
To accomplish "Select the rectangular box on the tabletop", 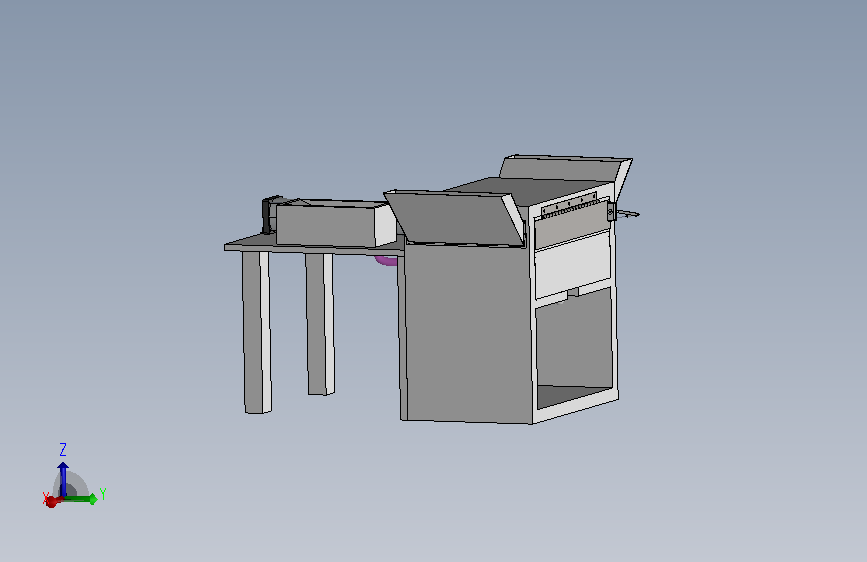I will (x=335, y=223).
